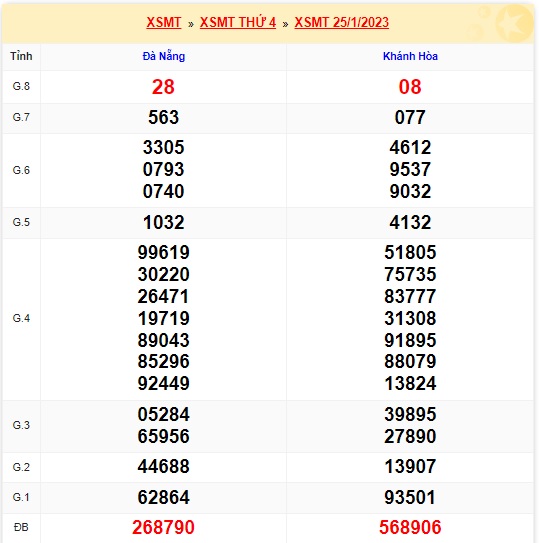
Task: Select G.2 number 13907
Action: [x=410, y=466]
